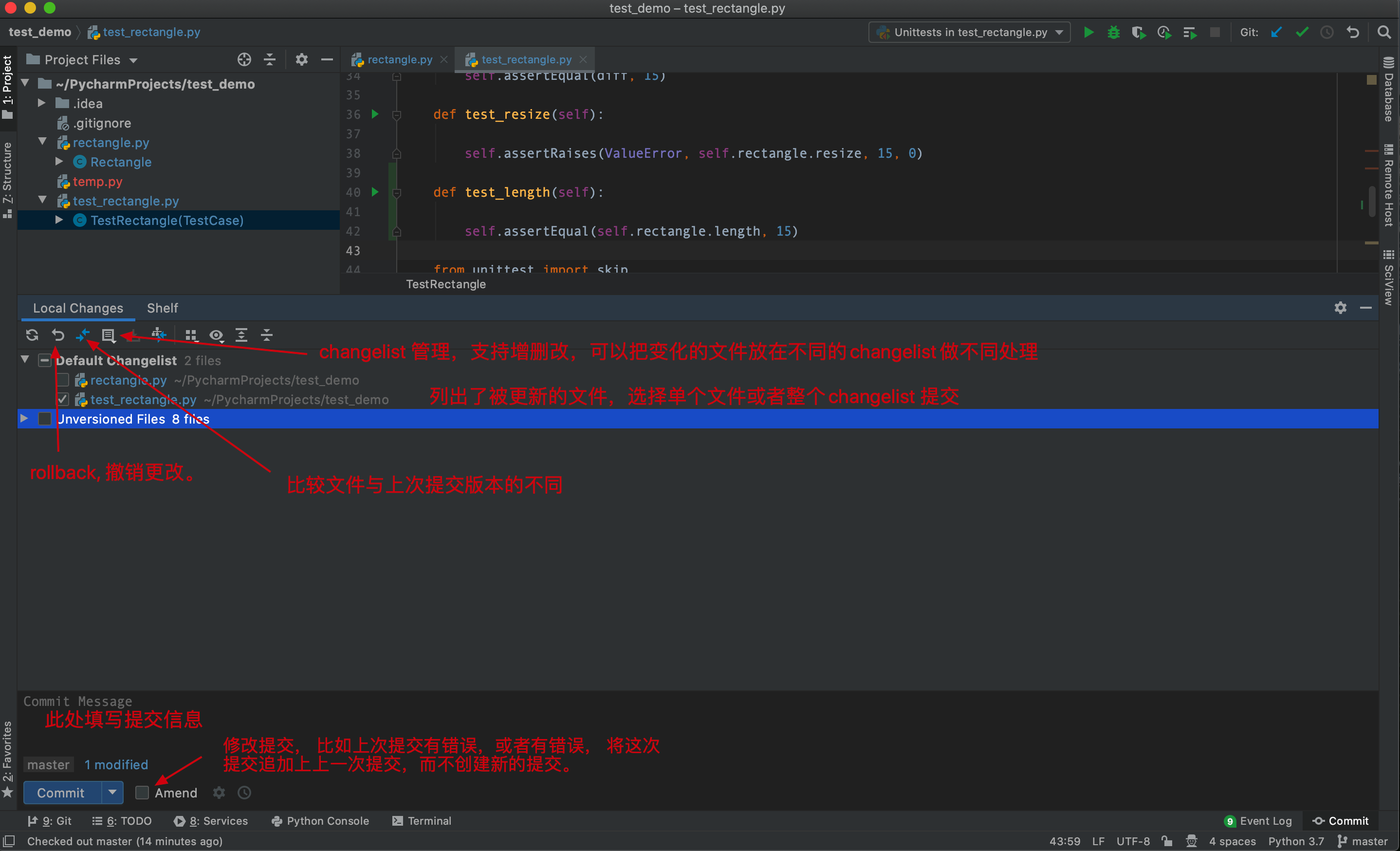1400x851 pixels.
Task: Show diff with the blue arrows icon
Action: 83,335
